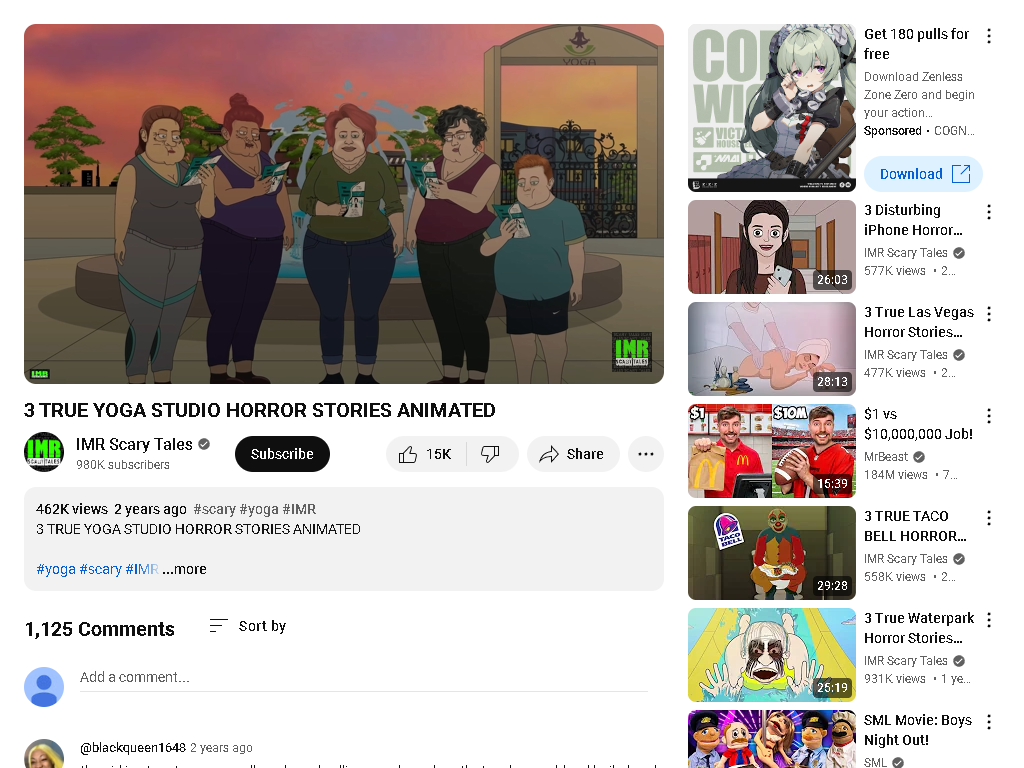This screenshot has height=768, width=1024.
Task: Open more actions ellipsis beside Share
Action: 645,454
